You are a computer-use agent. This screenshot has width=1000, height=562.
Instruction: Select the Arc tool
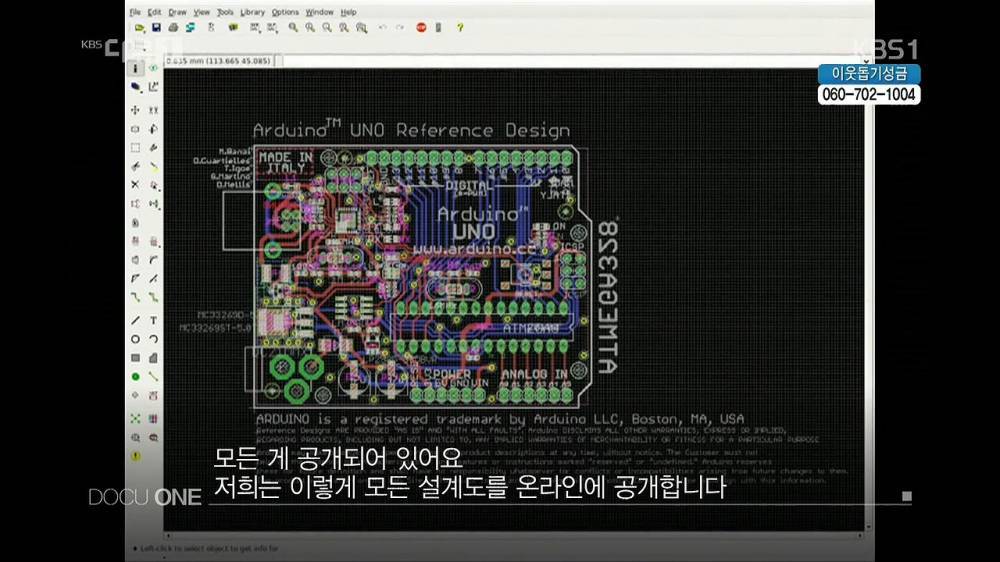[153, 339]
